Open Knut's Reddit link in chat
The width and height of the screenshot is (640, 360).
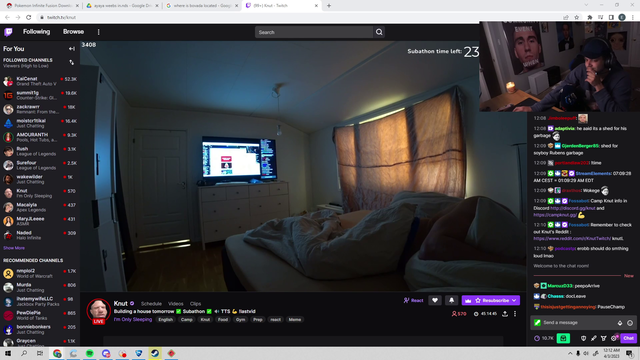(572, 238)
